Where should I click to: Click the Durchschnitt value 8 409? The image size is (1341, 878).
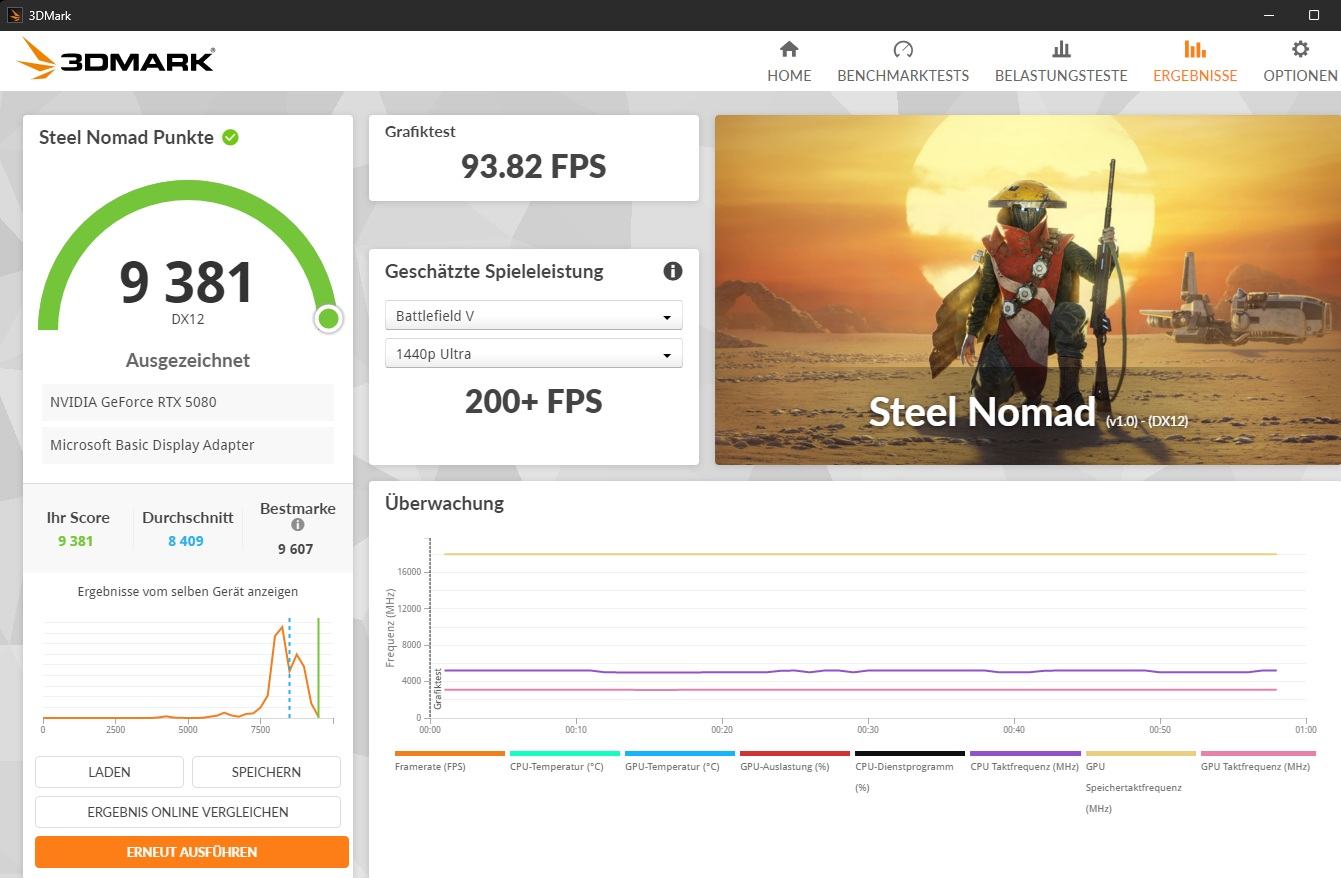pos(186,541)
